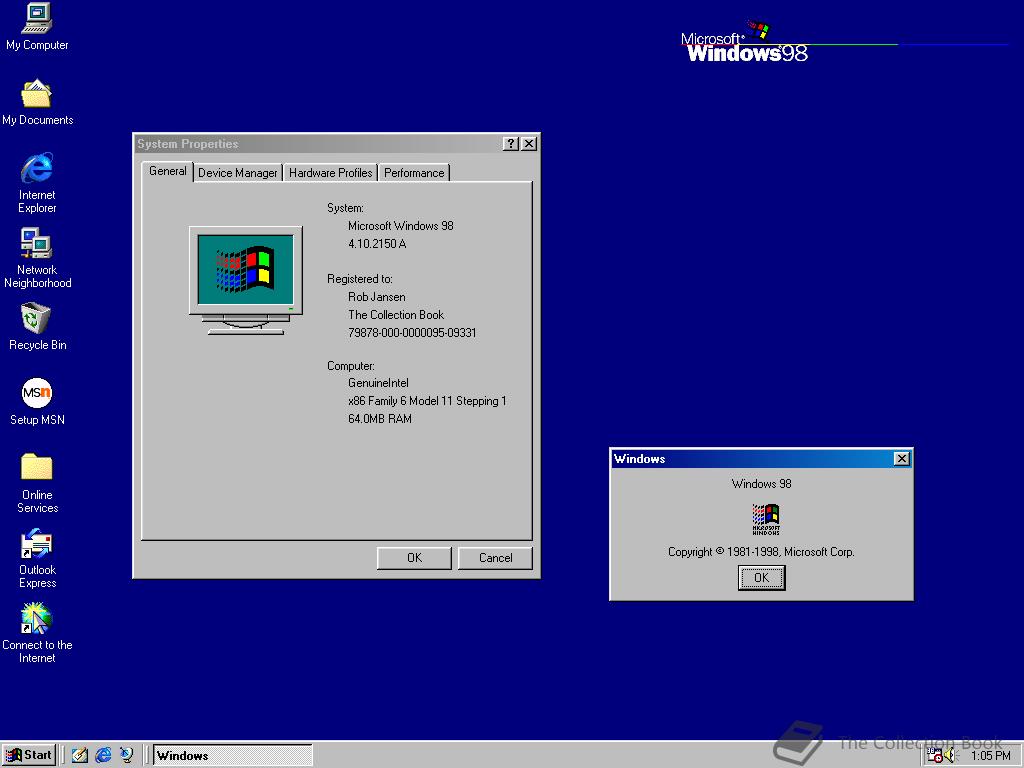Viewport: 1024px width, 768px height.
Task: Click View Channels icon in Quick Launch
Action: click(x=126, y=755)
